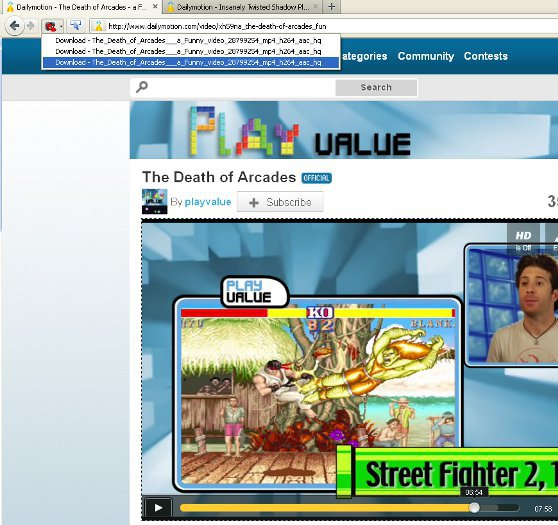558x525 pixels.
Task: Click the magnifier icon in search box
Action: tap(142, 87)
